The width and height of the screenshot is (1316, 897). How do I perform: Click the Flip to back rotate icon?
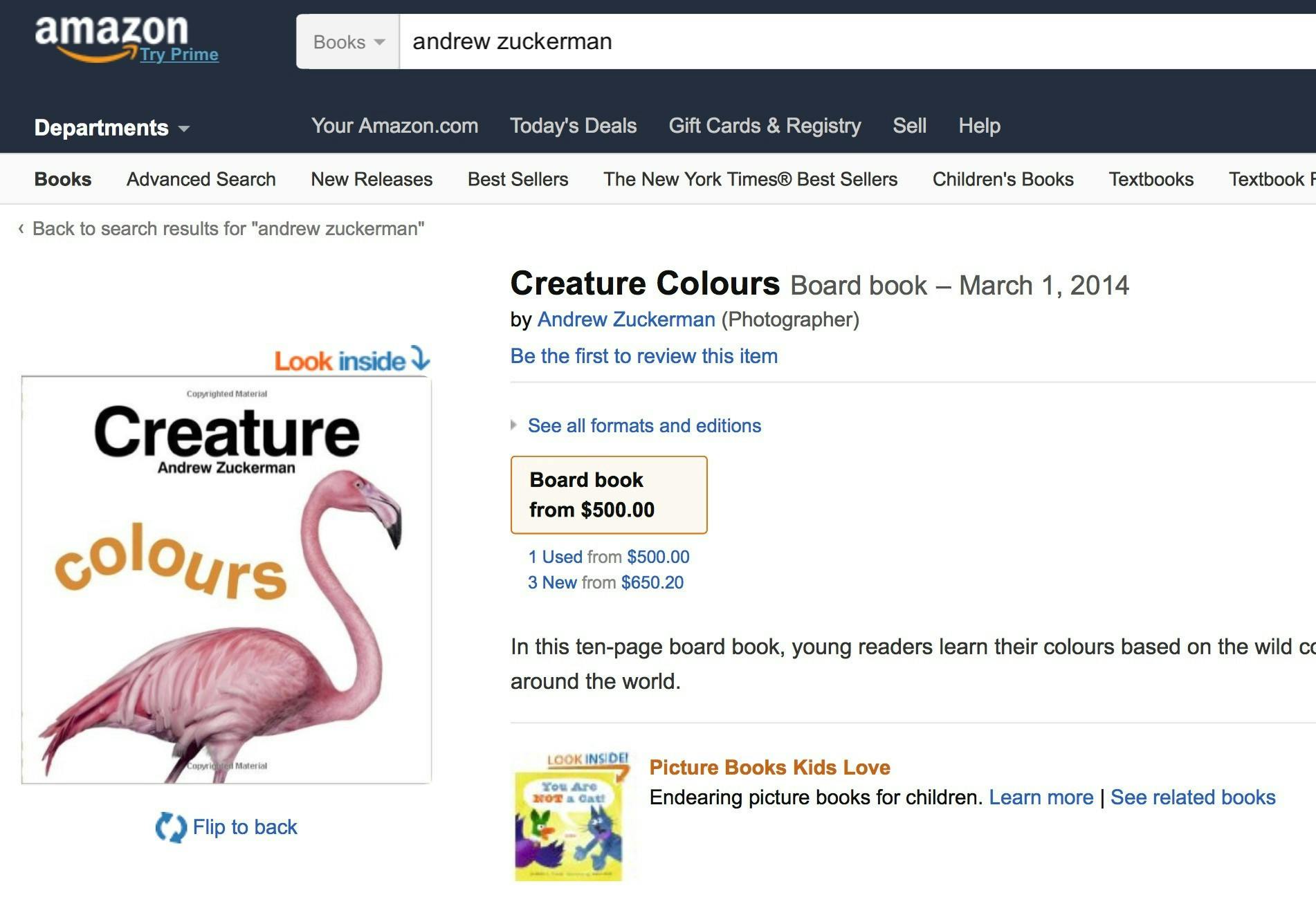point(171,827)
